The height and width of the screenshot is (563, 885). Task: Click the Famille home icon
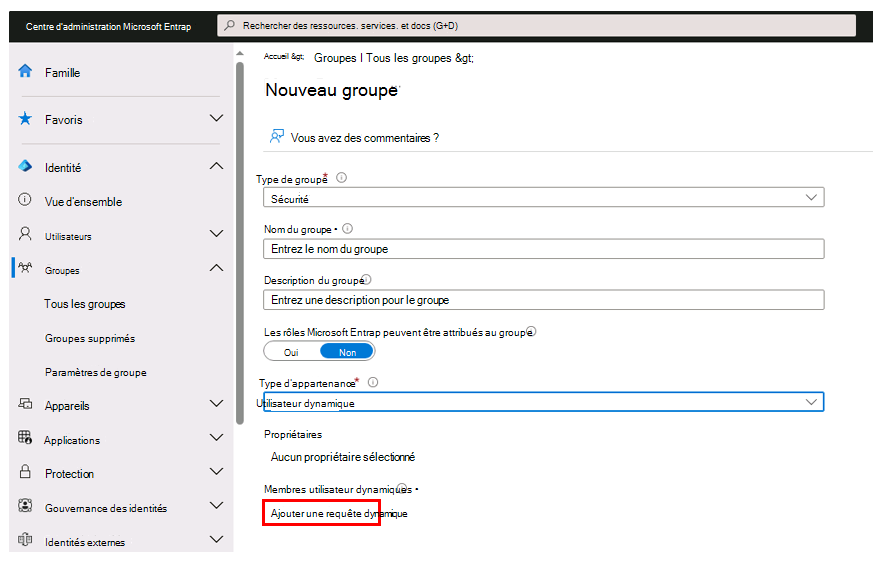click(x=25, y=71)
